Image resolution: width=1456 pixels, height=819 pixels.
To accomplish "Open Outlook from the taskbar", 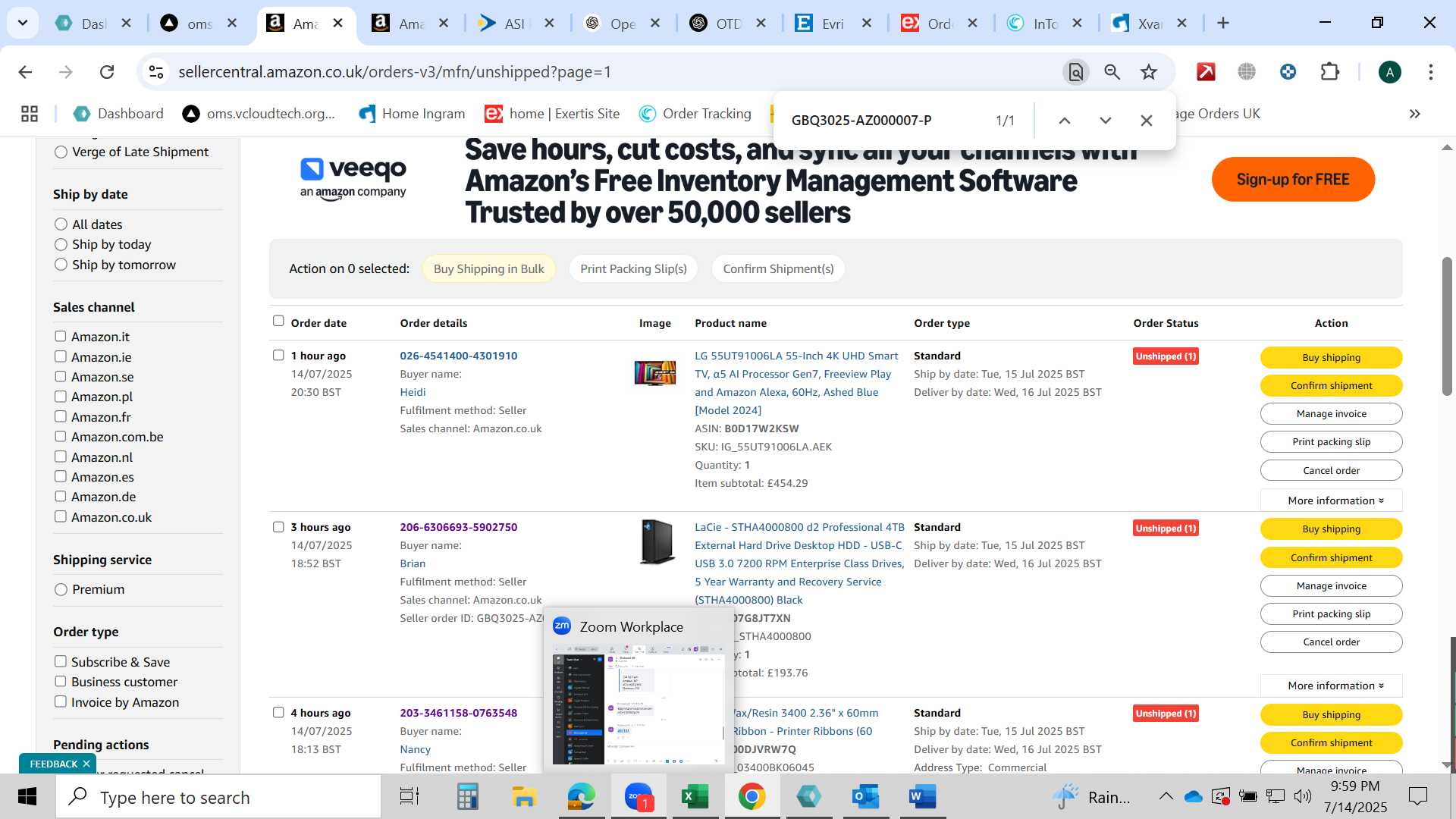I will point(865,797).
